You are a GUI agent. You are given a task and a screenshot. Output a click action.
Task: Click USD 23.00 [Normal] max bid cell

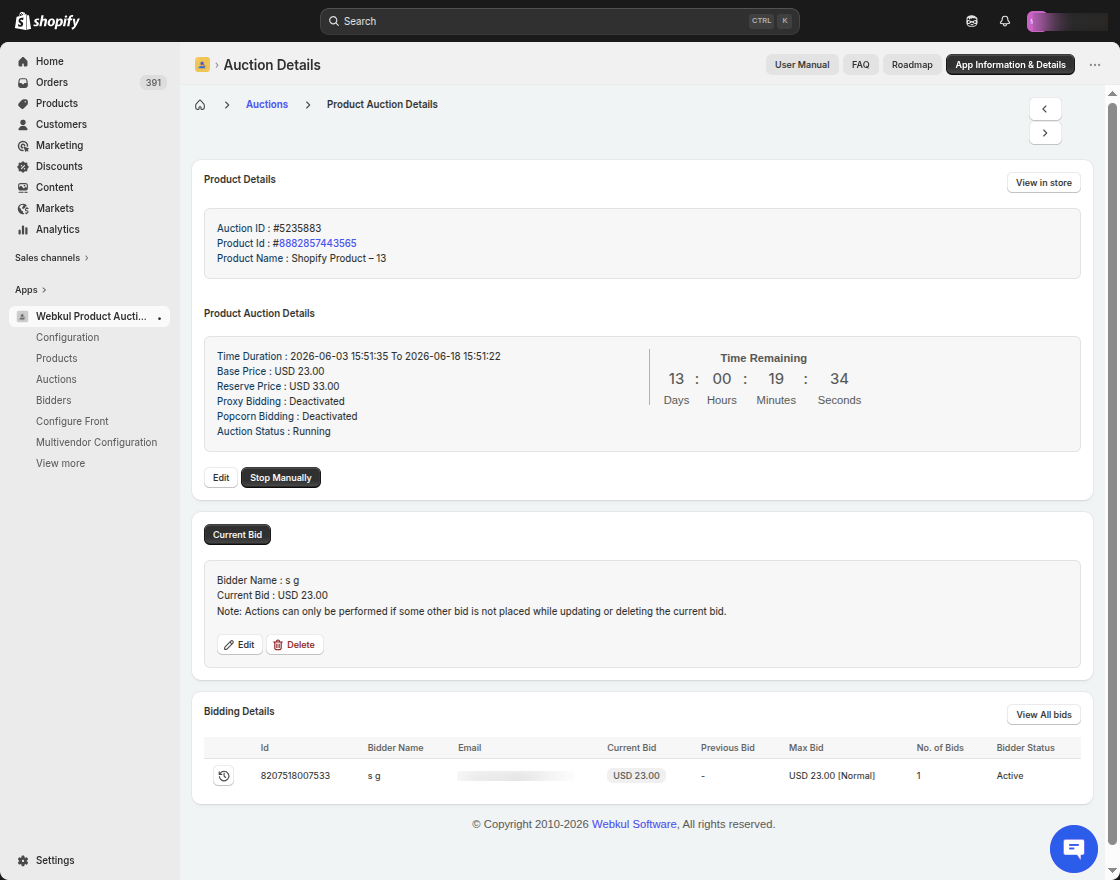(831, 776)
